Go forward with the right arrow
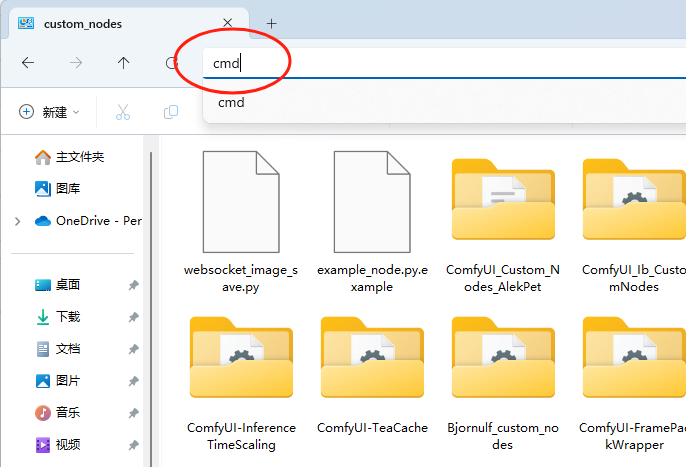Image resolution: width=686 pixels, height=467 pixels. (x=76, y=63)
